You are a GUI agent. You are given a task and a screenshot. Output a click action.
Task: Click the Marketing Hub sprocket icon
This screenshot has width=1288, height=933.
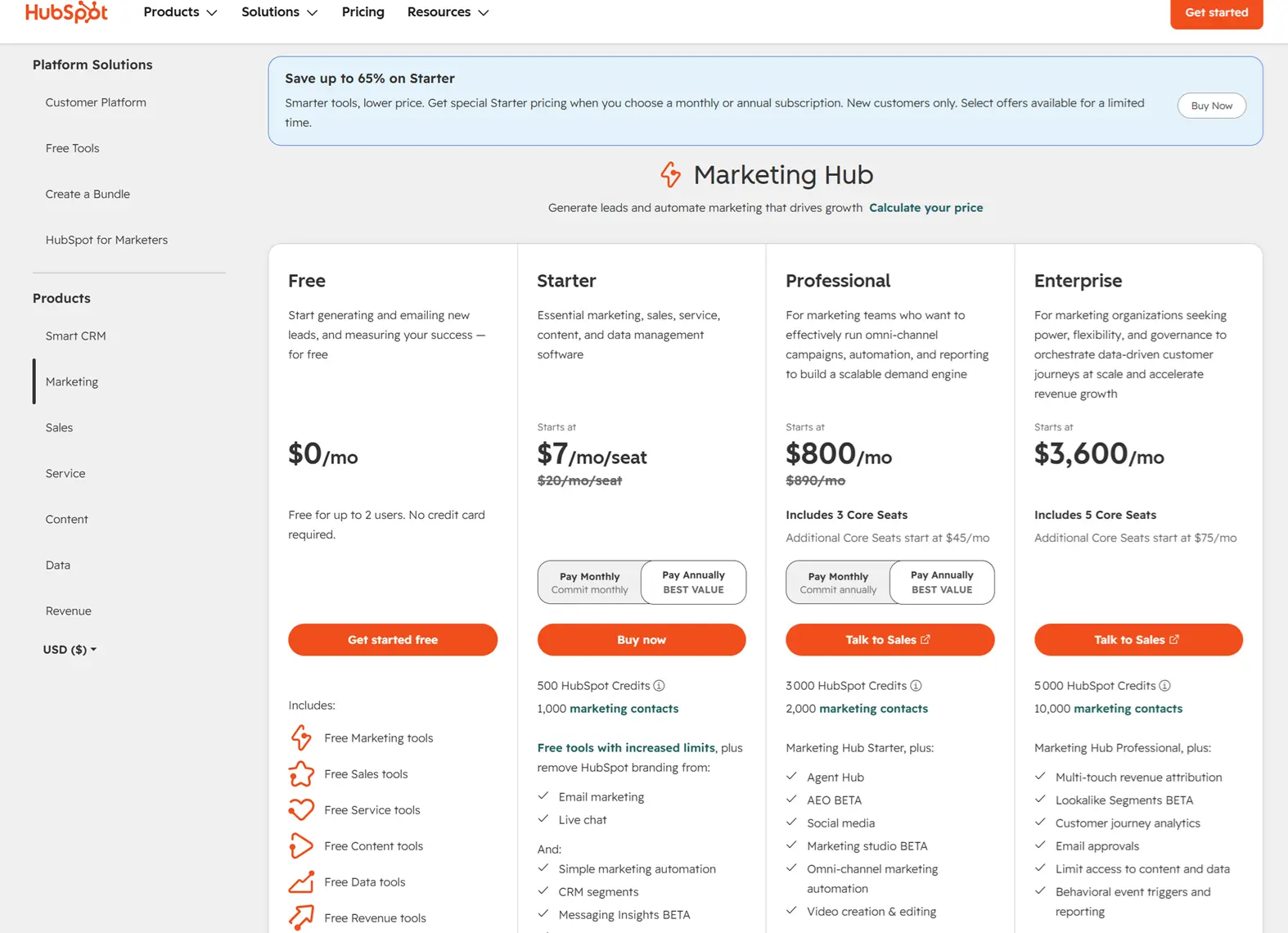[x=671, y=174]
